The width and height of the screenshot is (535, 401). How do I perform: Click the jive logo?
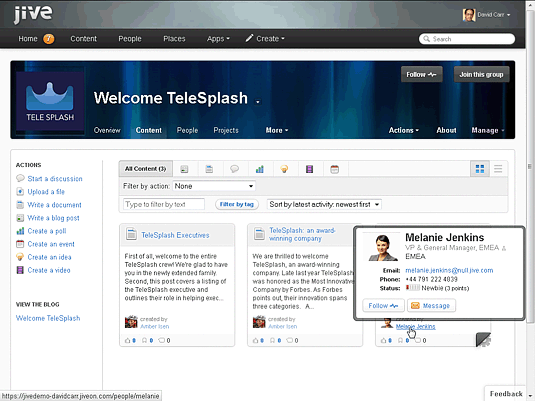click(x=33, y=14)
